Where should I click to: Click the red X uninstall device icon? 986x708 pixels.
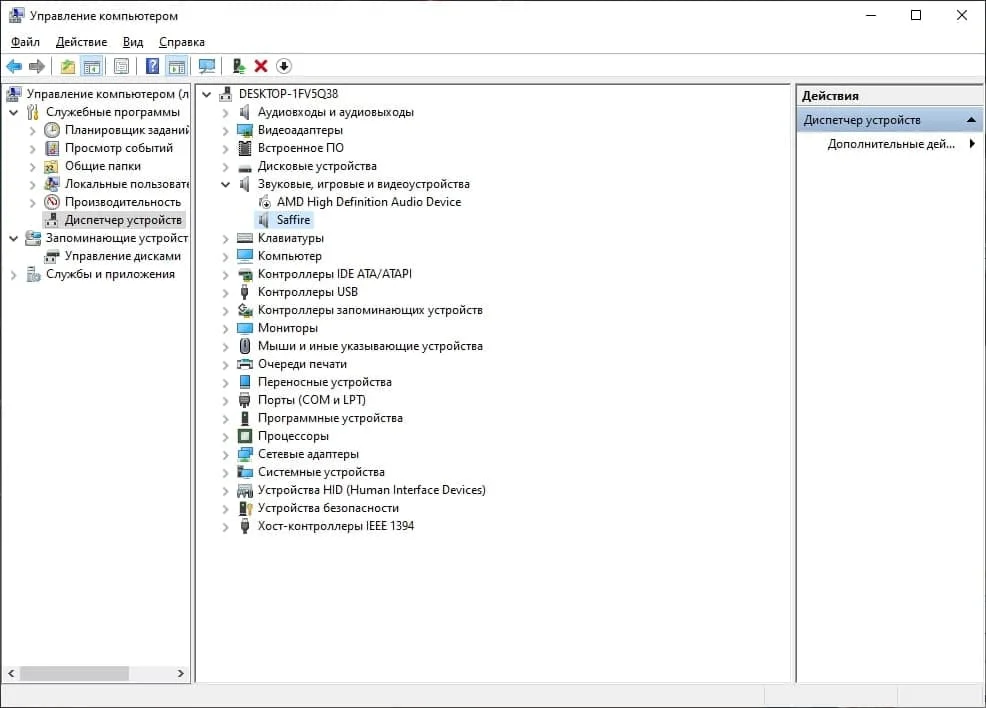point(261,66)
